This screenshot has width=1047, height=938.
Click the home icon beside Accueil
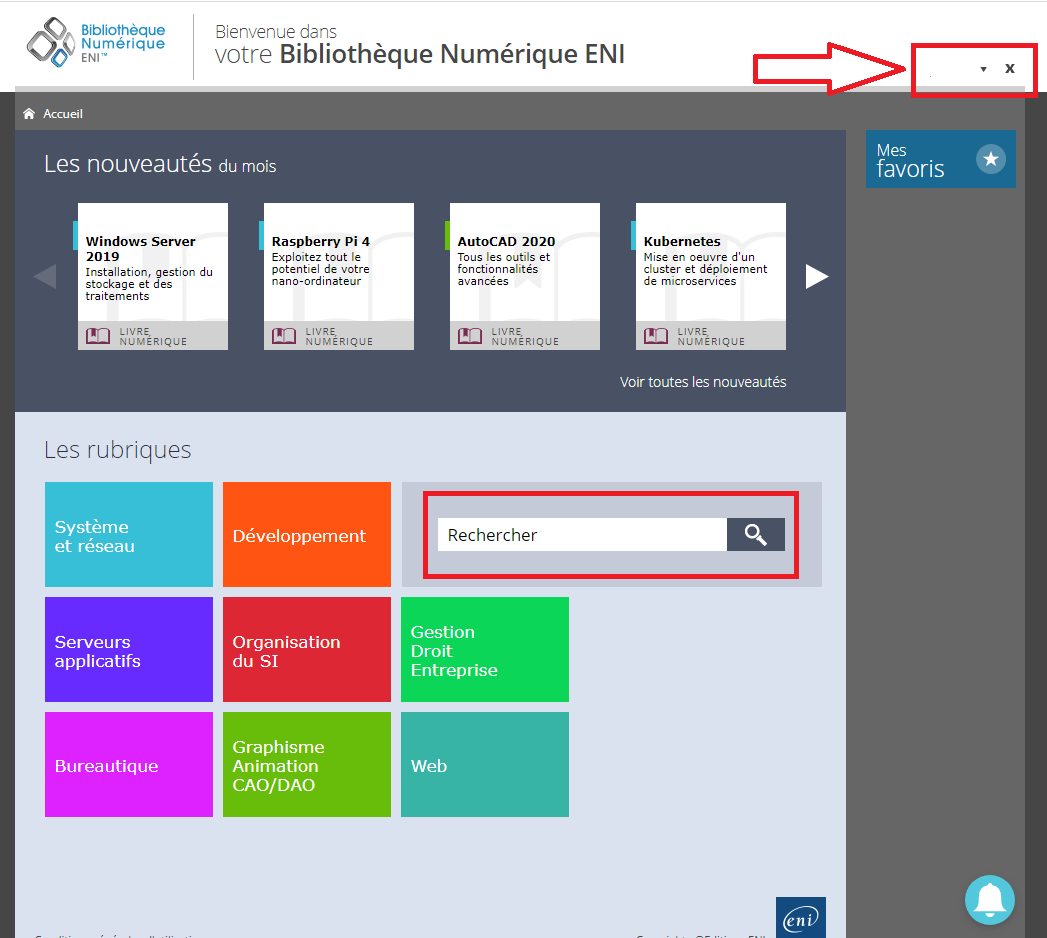coord(29,113)
